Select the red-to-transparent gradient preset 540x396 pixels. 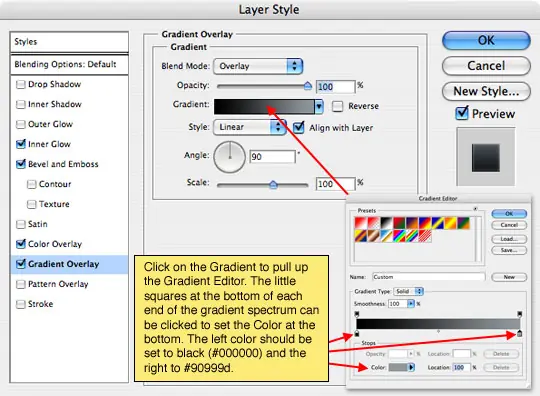coord(374,223)
